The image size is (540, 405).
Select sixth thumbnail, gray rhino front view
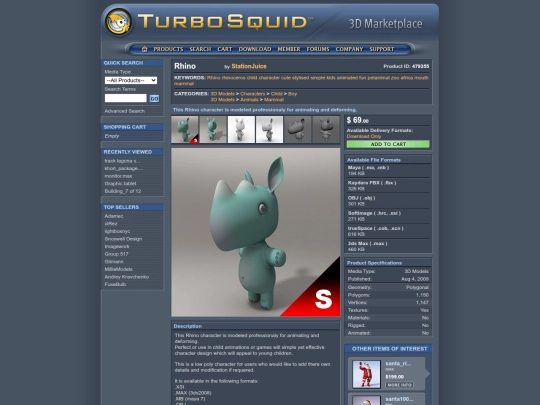coord(326,129)
